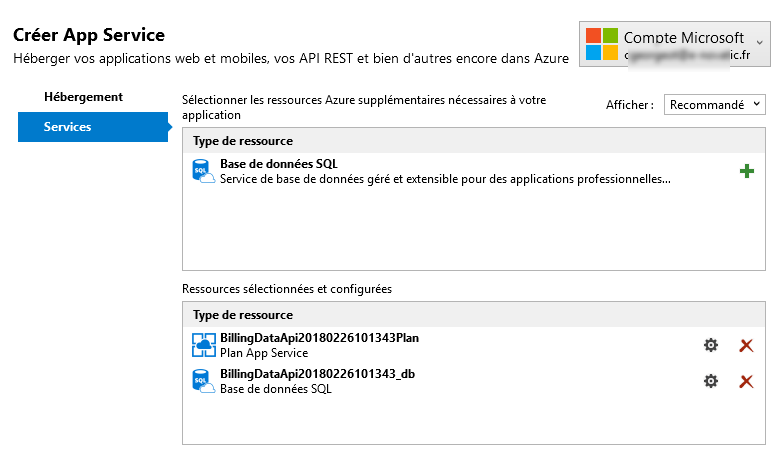Click the SQL database icon in available resources
782x473 pixels.
click(203, 171)
